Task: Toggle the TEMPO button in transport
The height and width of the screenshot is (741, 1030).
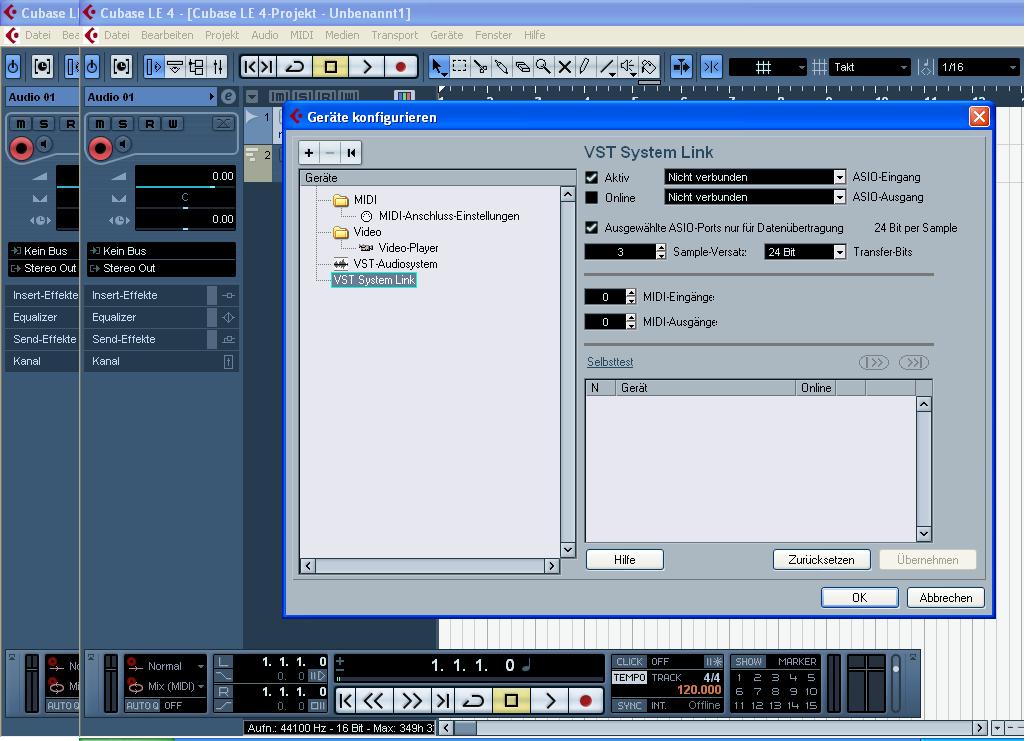Action: pyautogui.click(x=629, y=677)
